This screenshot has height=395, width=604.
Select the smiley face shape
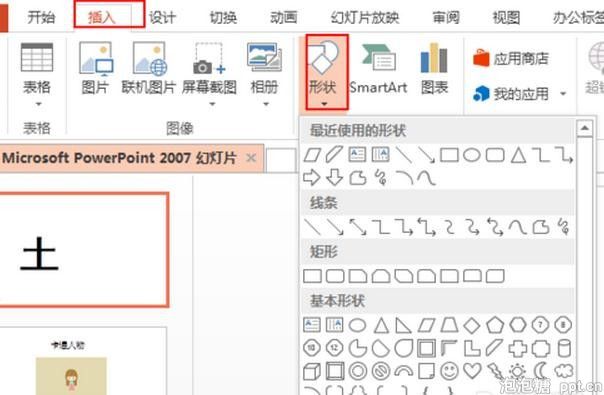tap(449, 371)
